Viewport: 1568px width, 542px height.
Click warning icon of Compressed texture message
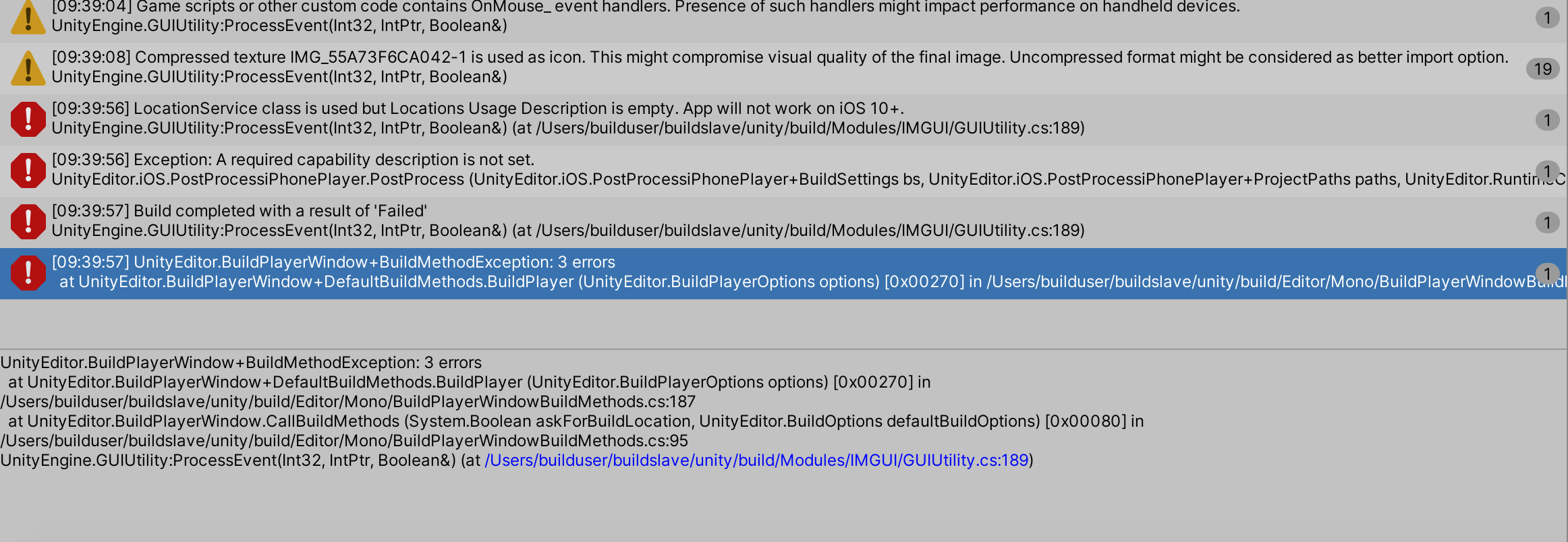click(28, 68)
